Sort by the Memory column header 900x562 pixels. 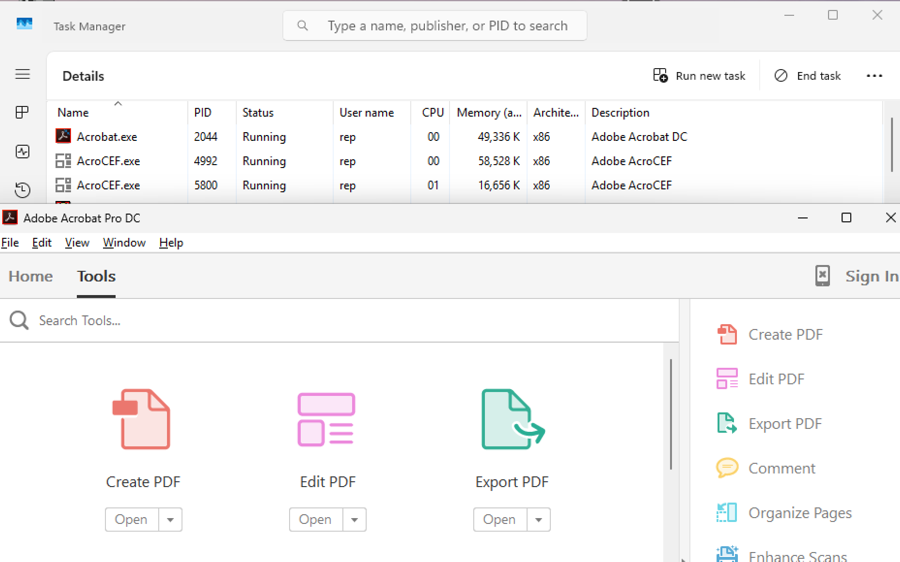point(489,113)
